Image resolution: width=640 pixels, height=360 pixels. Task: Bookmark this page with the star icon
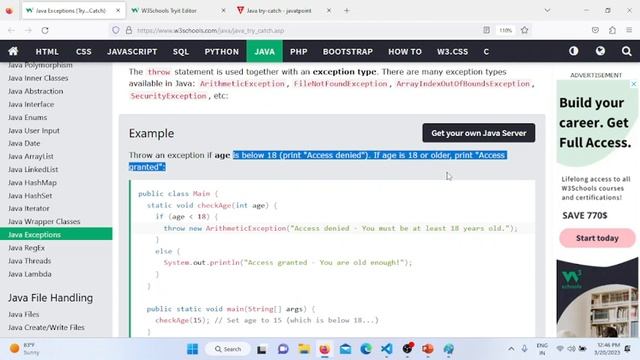(525, 30)
